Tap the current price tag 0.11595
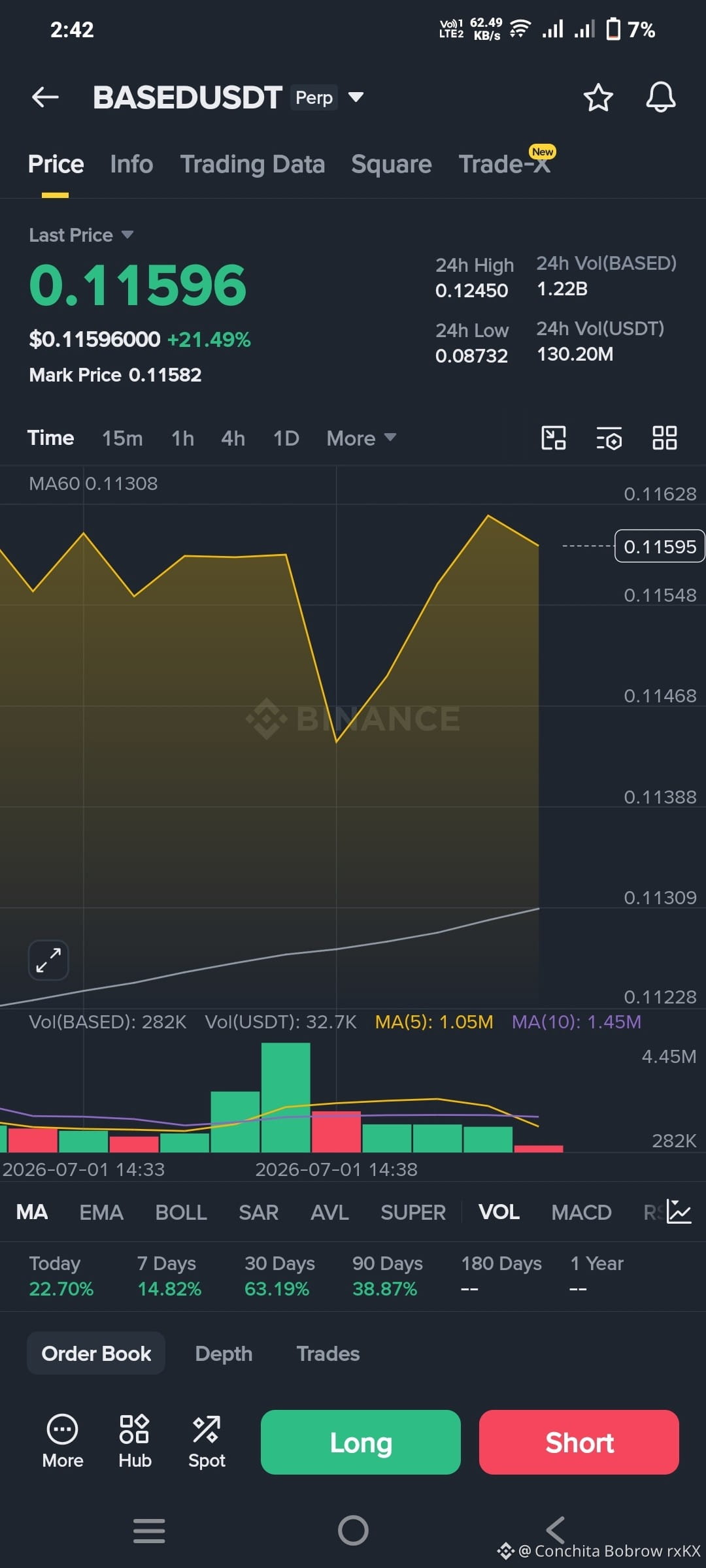This screenshot has width=706, height=1568. 660,546
